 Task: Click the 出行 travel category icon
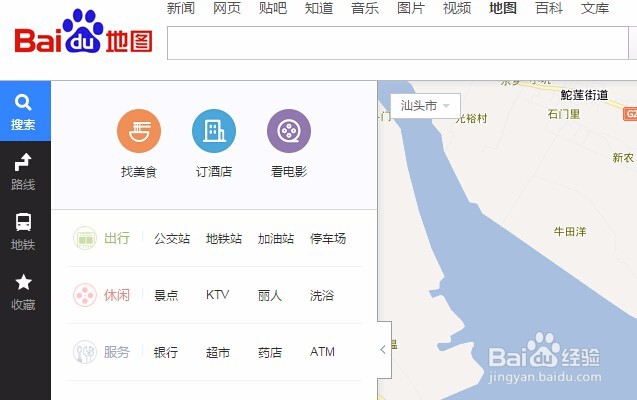pos(85,238)
